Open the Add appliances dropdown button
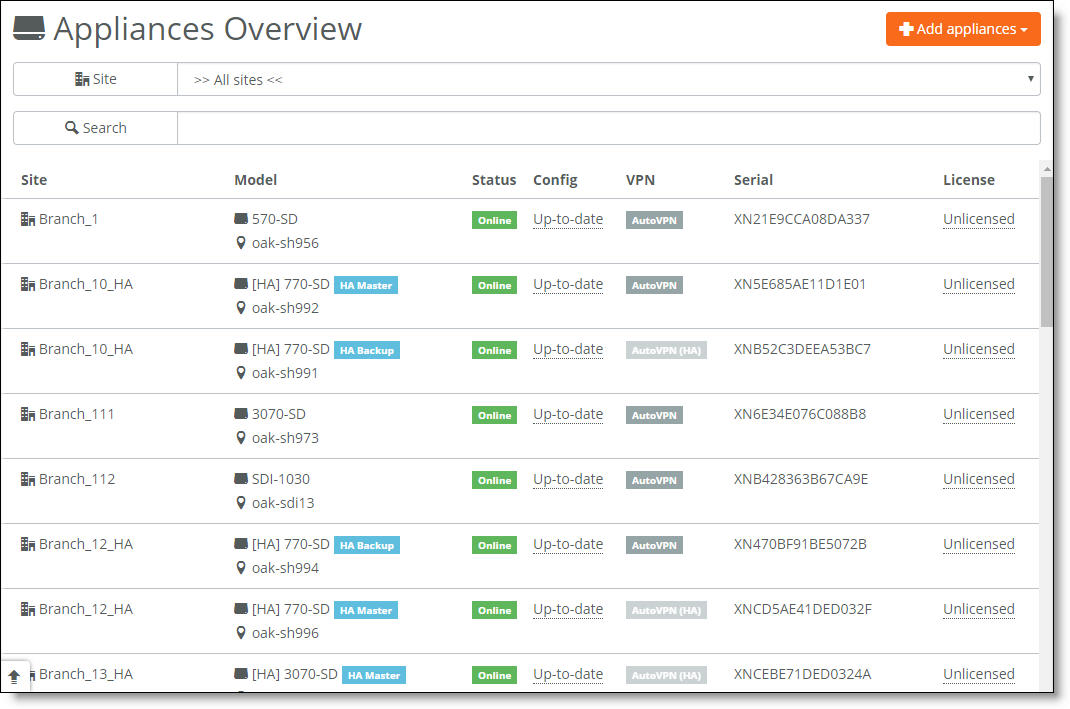1070x709 pixels. [x=963, y=29]
